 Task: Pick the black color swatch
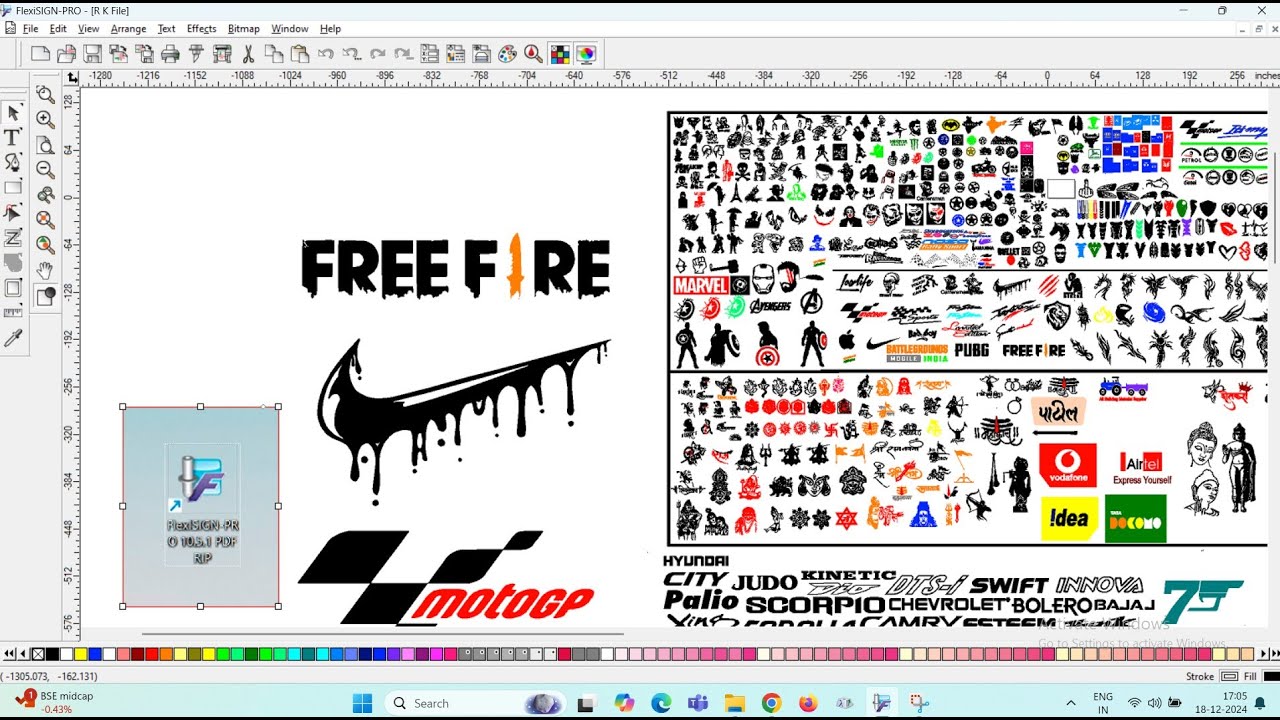[x=52, y=654]
